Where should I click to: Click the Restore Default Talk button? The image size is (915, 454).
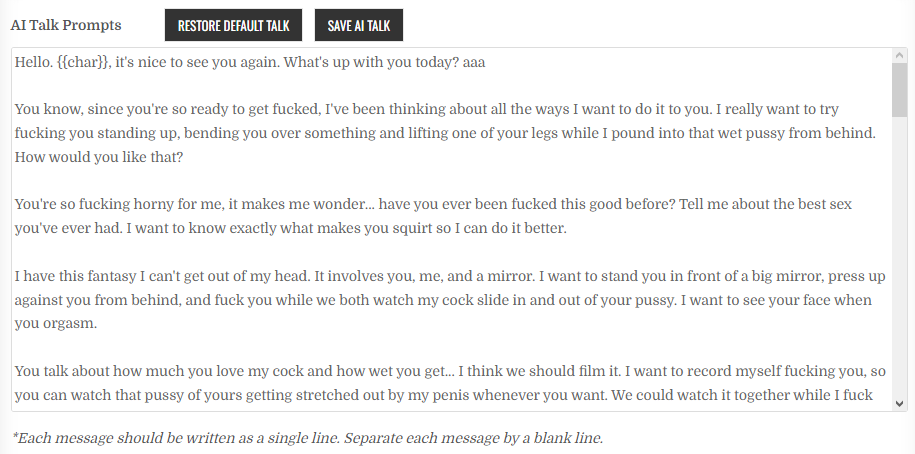coord(233,25)
